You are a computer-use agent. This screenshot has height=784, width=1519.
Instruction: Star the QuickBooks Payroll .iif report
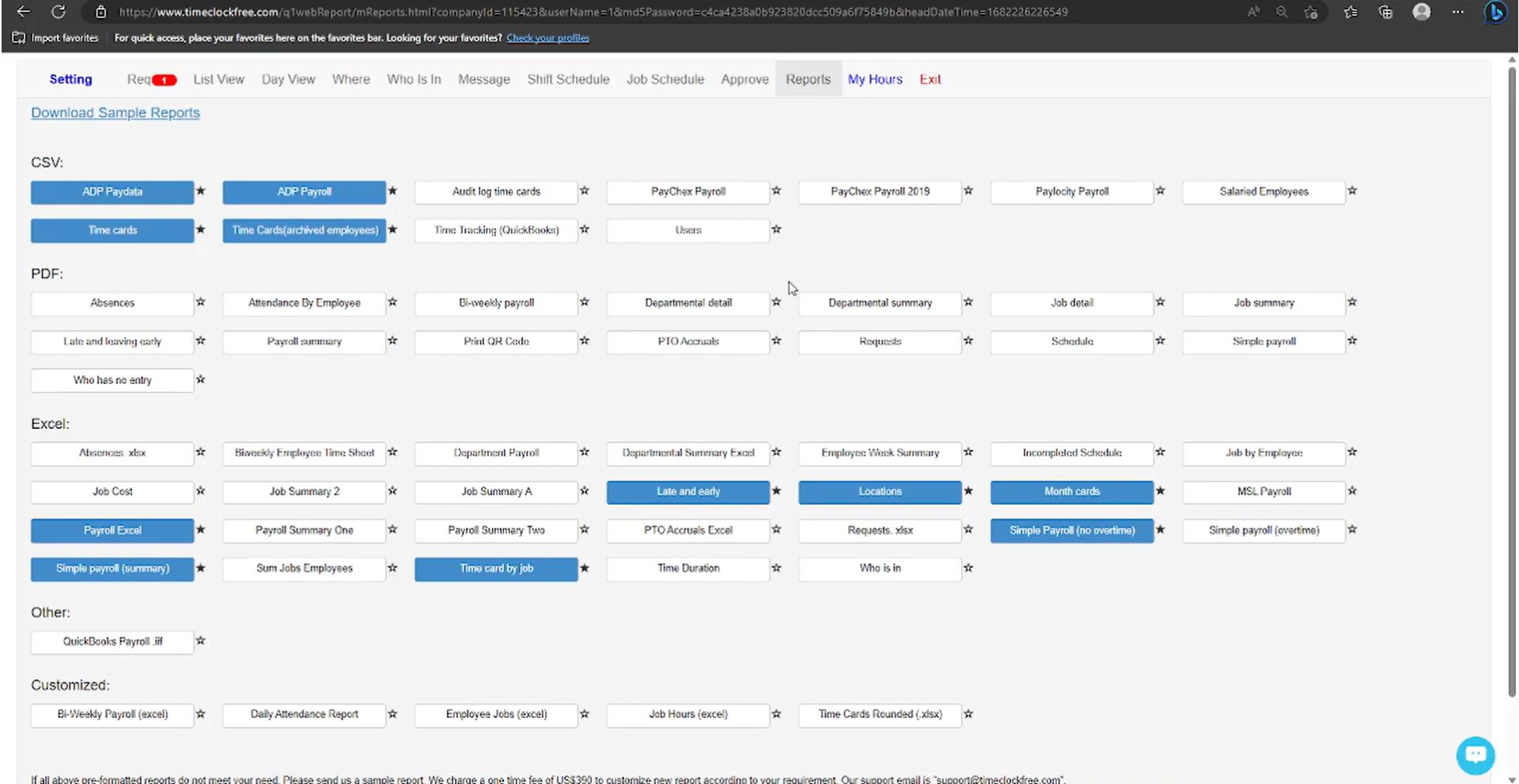[200, 641]
